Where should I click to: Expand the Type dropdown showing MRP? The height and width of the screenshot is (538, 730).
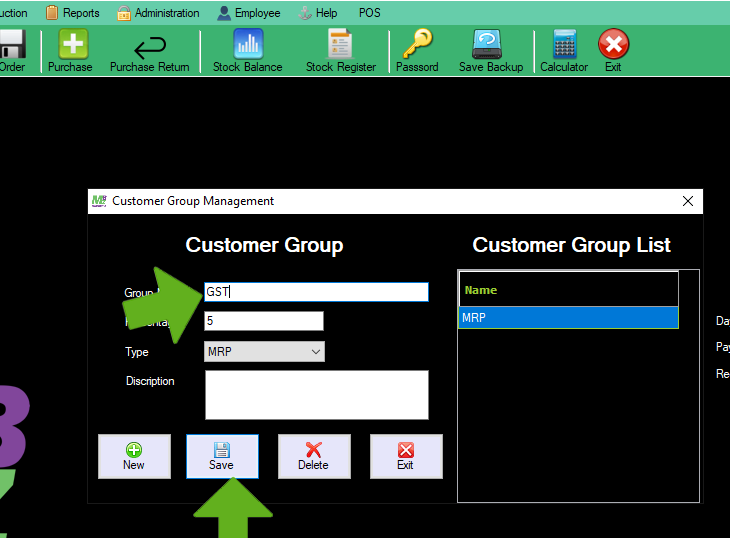coord(264,352)
